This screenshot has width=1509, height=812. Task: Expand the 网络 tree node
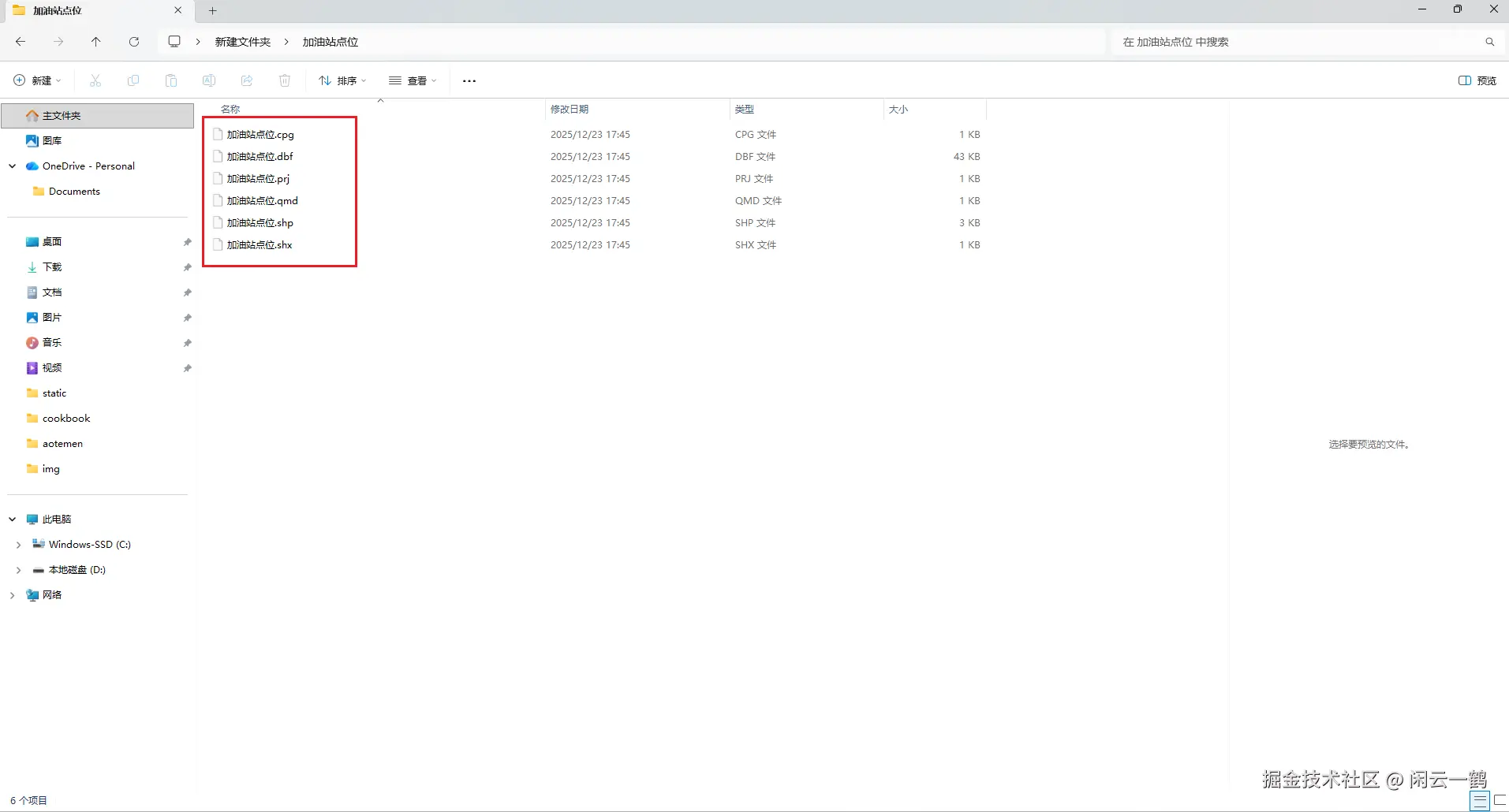12,595
